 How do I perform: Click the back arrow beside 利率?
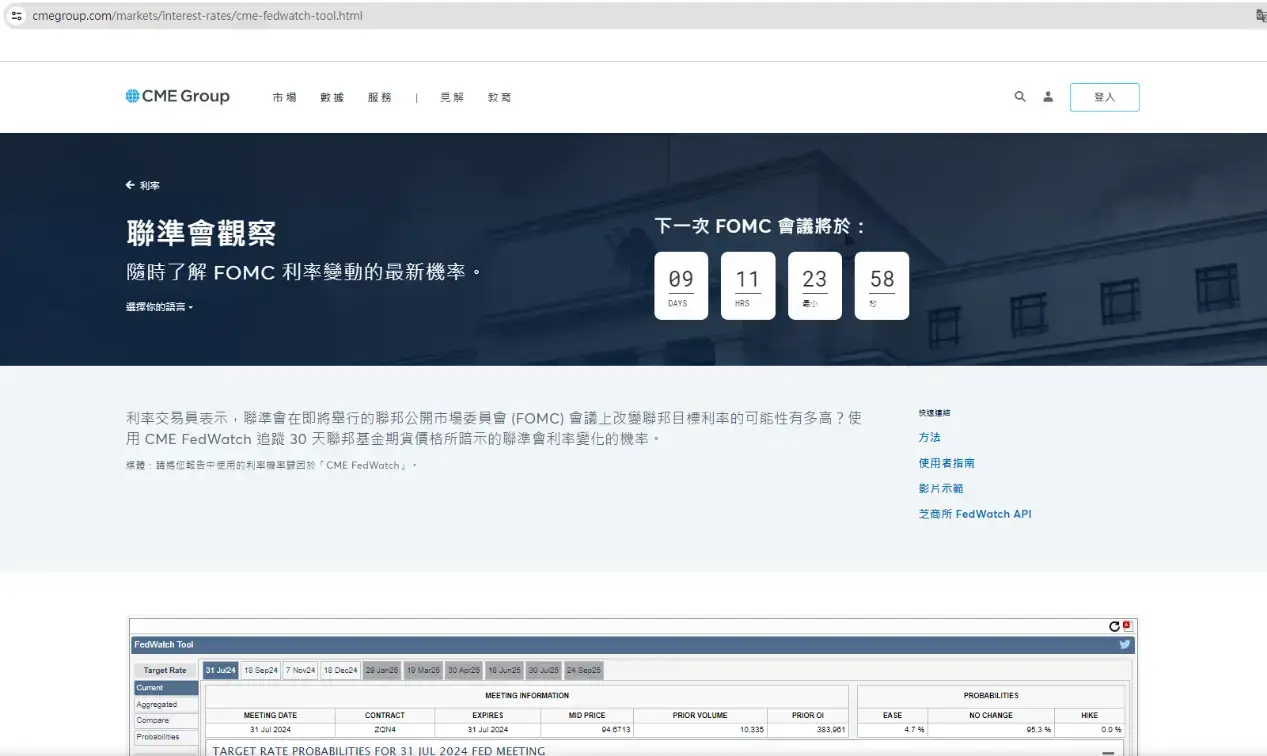pos(128,184)
